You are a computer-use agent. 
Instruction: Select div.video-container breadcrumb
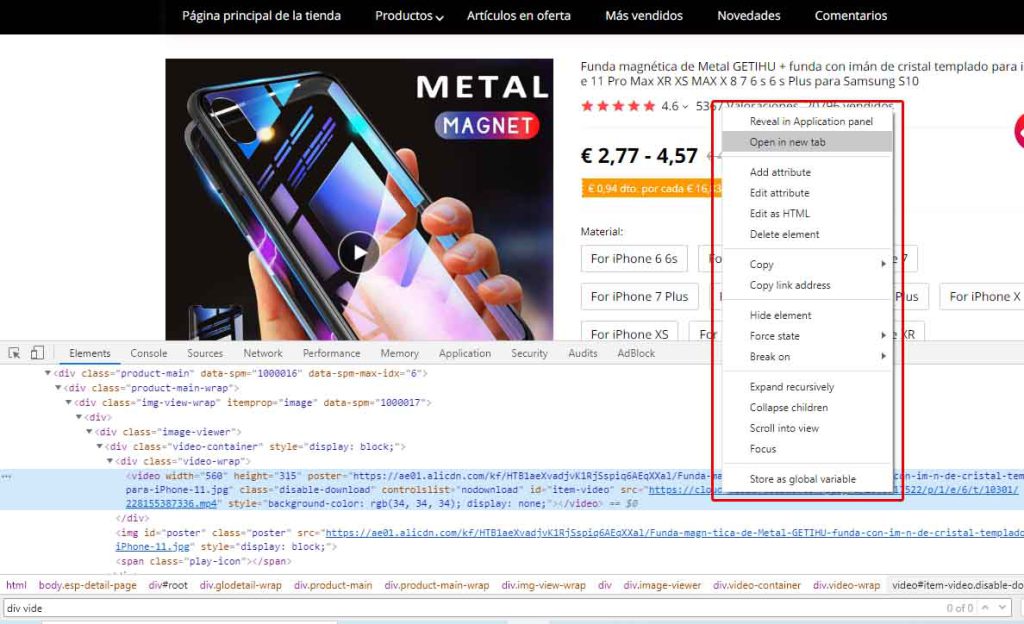coord(757,585)
